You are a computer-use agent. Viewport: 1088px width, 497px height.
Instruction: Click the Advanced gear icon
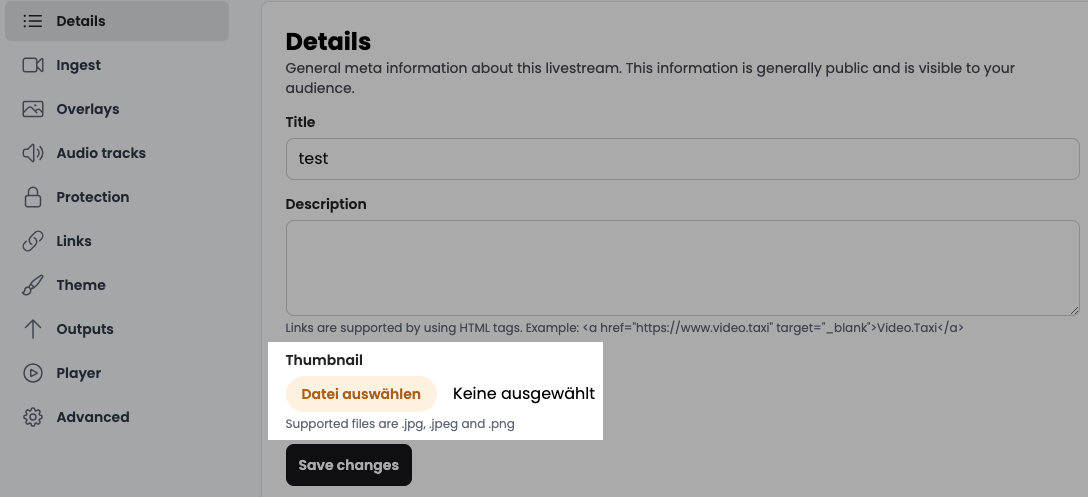pos(33,417)
